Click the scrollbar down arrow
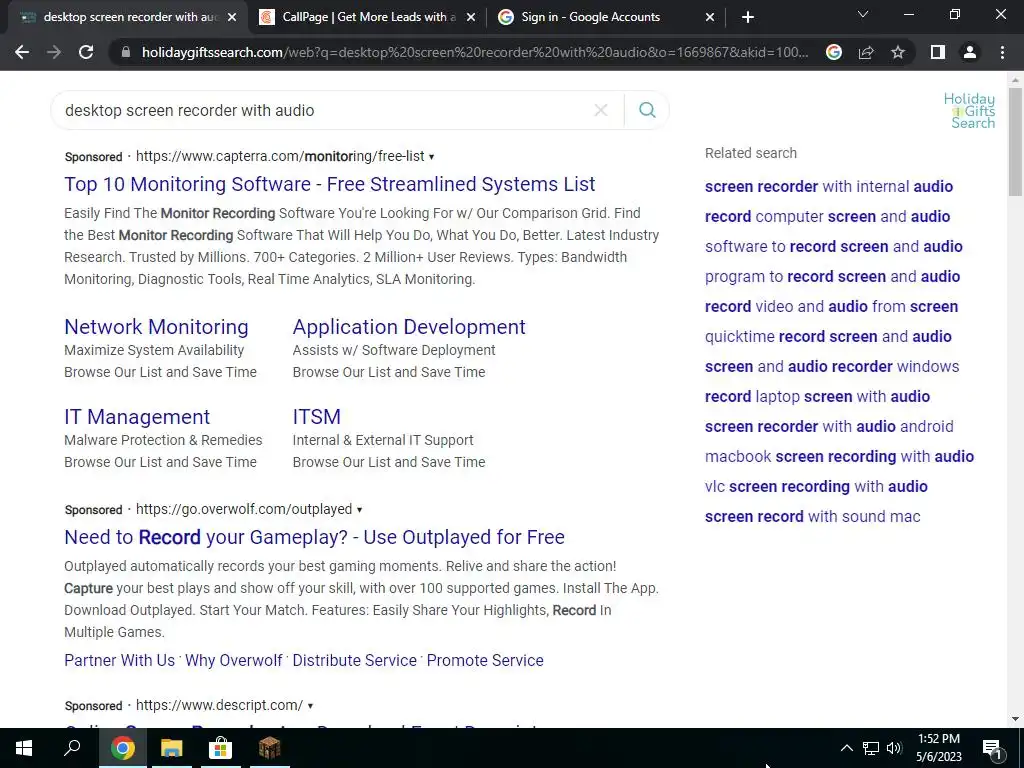This screenshot has width=1024, height=768. (x=1015, y=719)
